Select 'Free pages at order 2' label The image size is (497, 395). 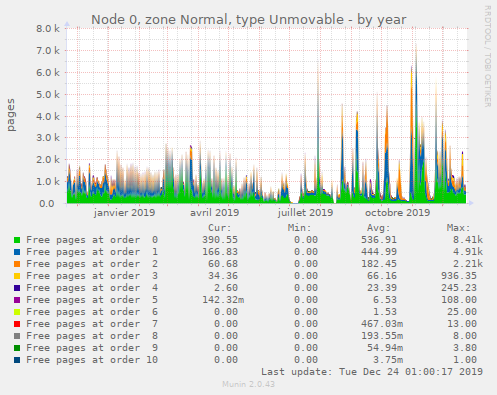(92, 264)
